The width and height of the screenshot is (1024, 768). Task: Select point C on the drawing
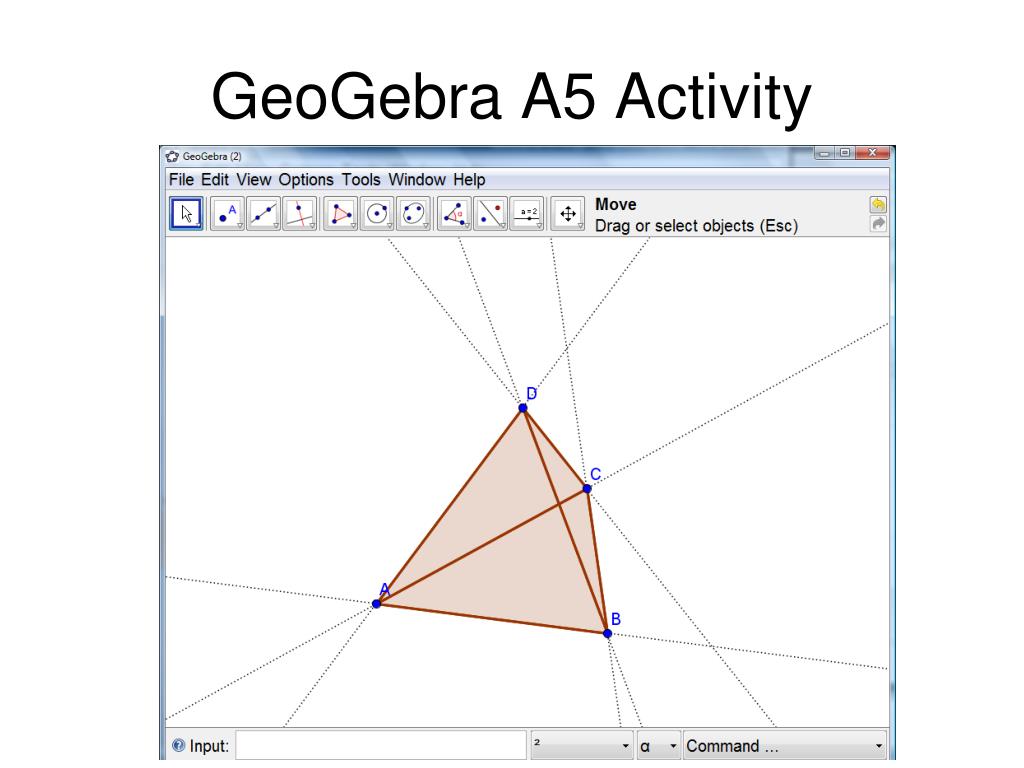pyautogui.click(x=586, y=488)
